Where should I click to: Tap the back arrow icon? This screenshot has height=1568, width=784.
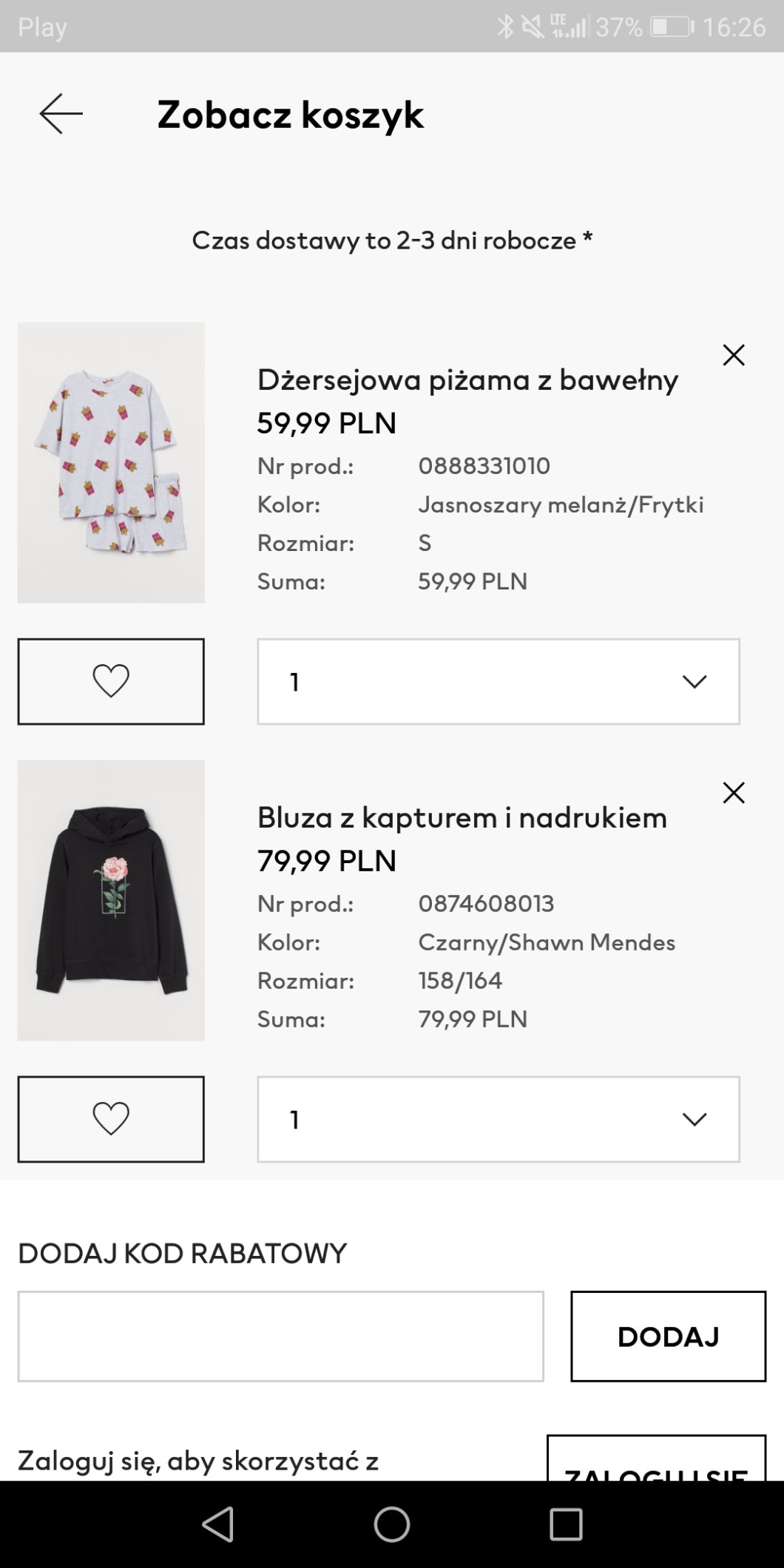pyautogui.click(x=61, y=115)
